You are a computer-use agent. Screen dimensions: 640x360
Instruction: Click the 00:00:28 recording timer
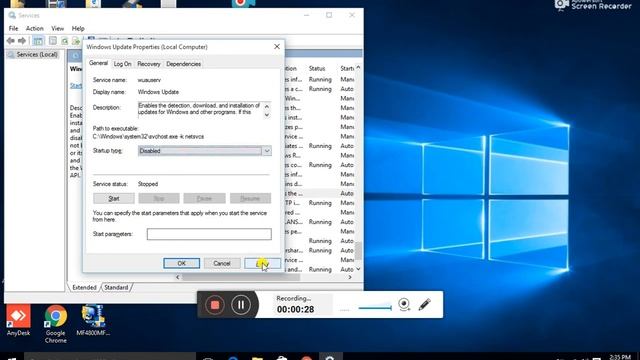tap(296, 309)
